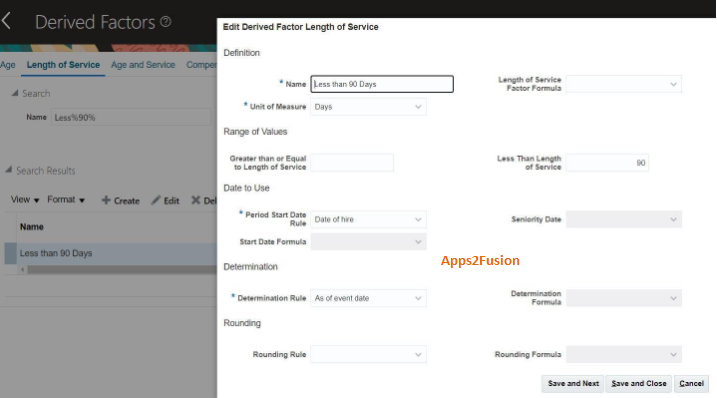Click Less Than Length of Service field
Image resolution: width=717 pixels, height=398 pixels.
point(607,163)
